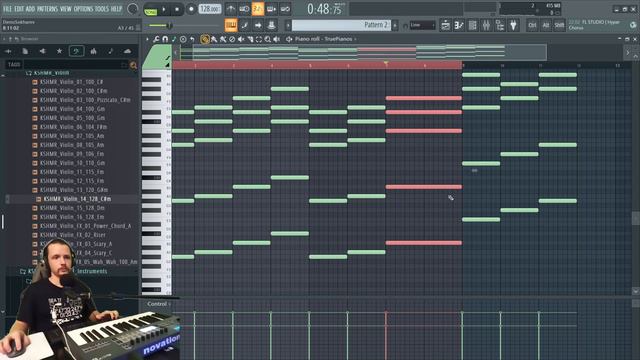Pick the Zoom magnifier tool
640x360 pixels.
tap(268, 39)
